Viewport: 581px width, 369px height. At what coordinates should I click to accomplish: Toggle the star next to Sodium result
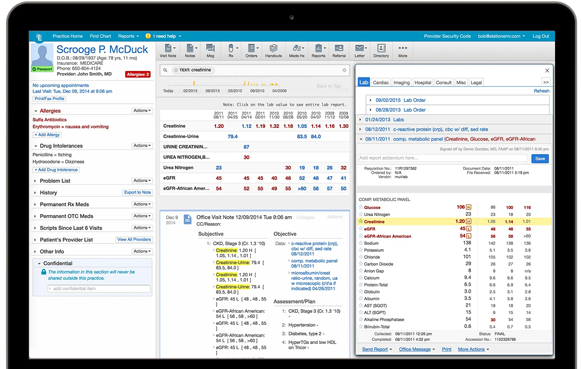point(361,243)
